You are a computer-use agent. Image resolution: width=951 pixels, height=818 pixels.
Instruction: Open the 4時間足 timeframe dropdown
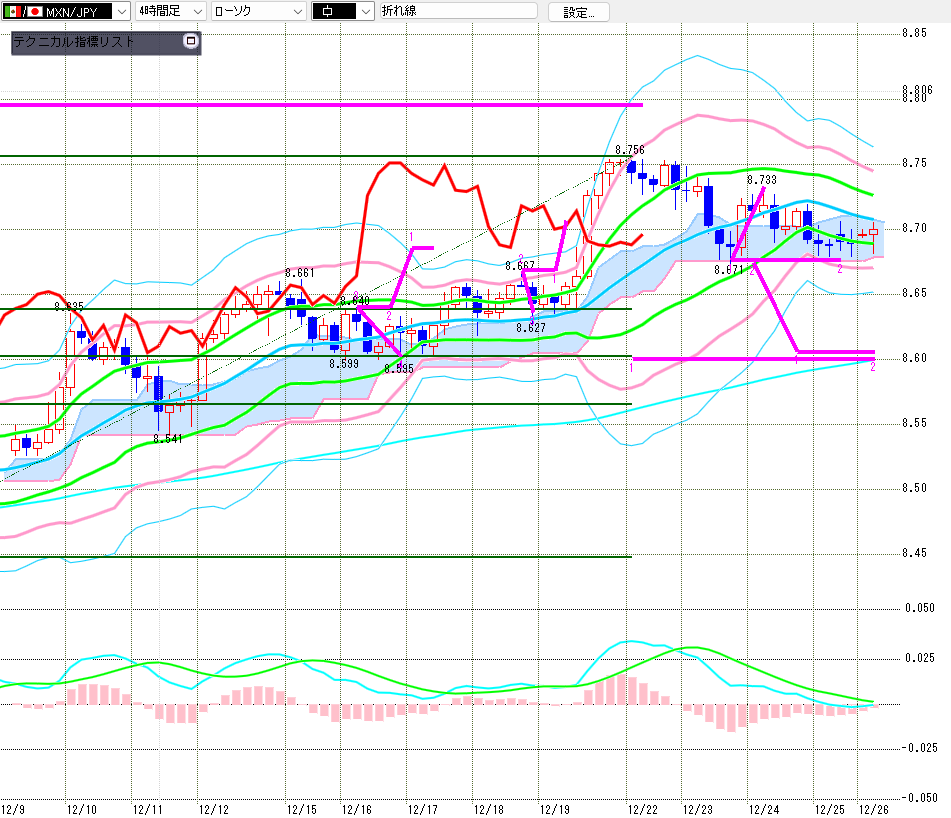196,12
